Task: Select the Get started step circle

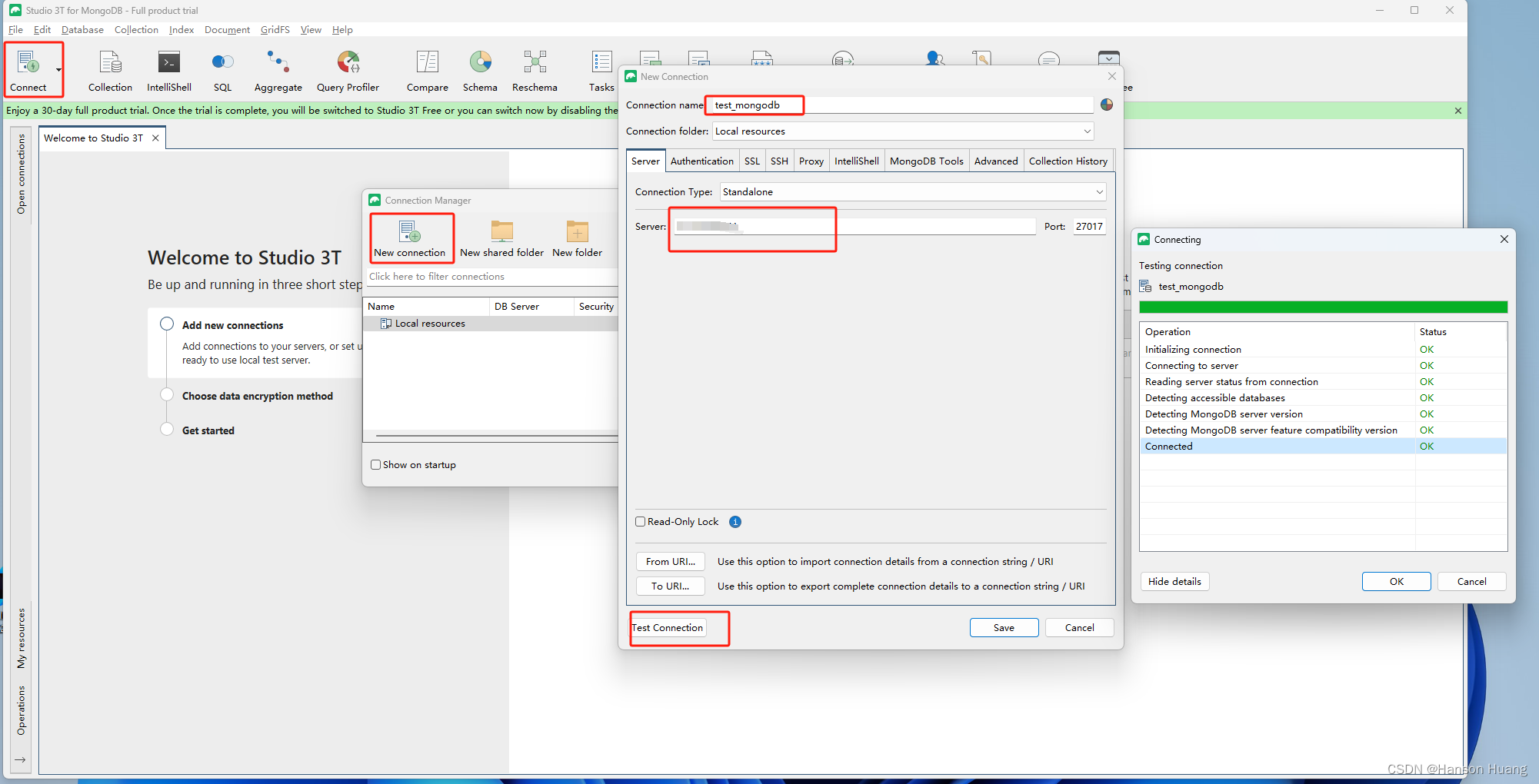Action: click(167, 429)
